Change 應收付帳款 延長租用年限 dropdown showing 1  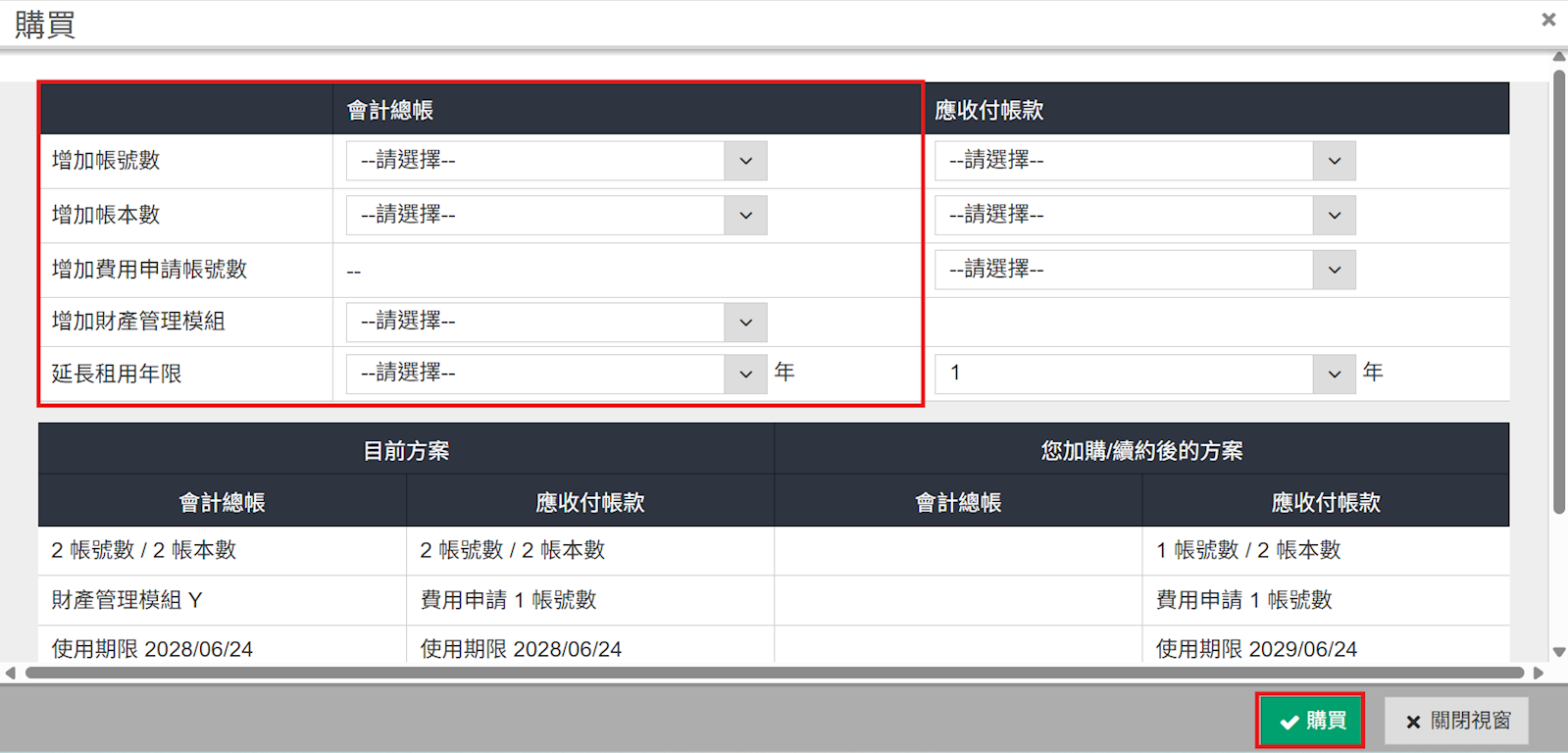click(1144, 374)
